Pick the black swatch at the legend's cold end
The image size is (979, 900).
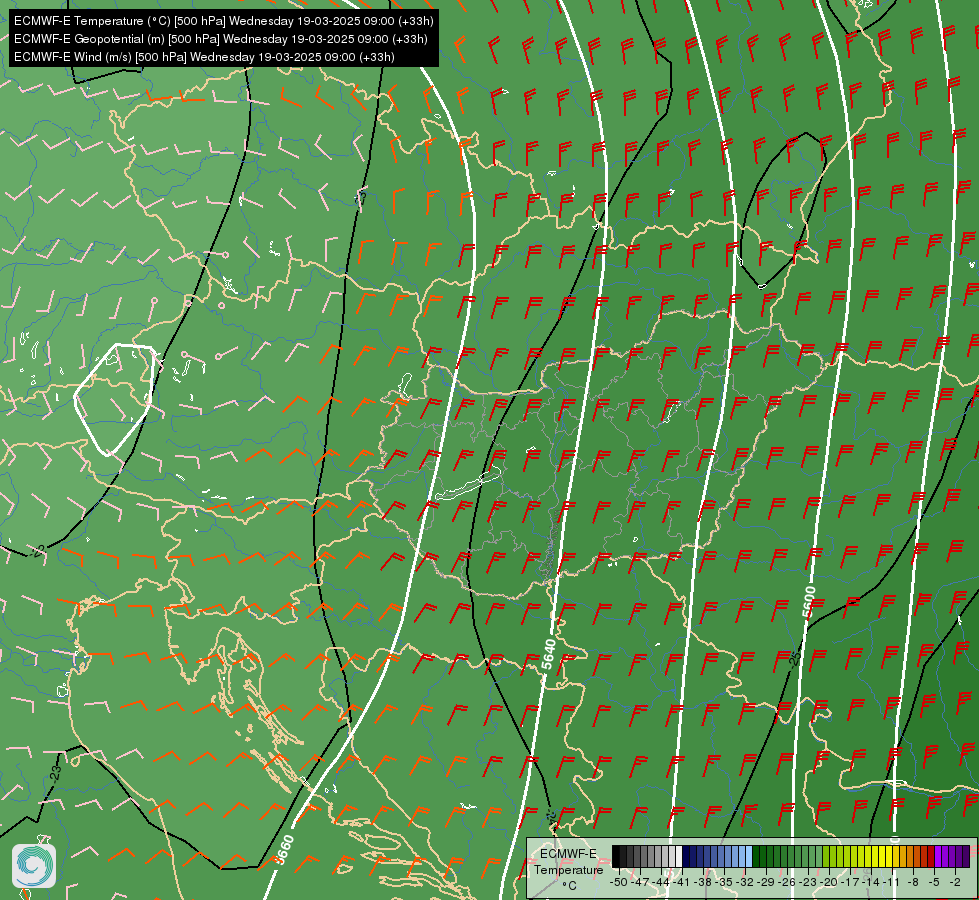(x=616, y=856)
